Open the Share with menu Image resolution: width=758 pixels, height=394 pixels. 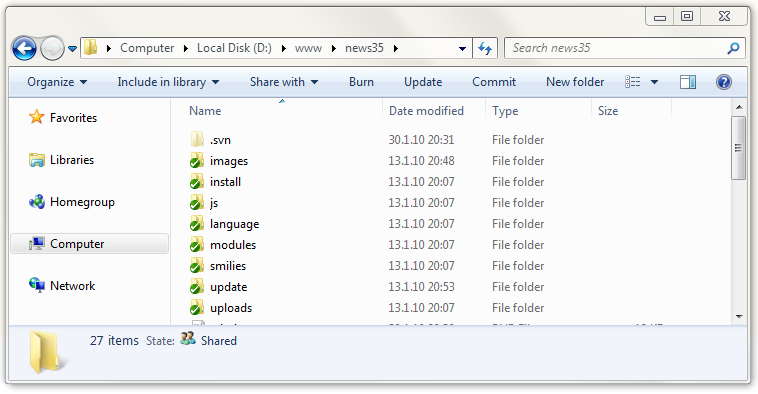[284, 82]
